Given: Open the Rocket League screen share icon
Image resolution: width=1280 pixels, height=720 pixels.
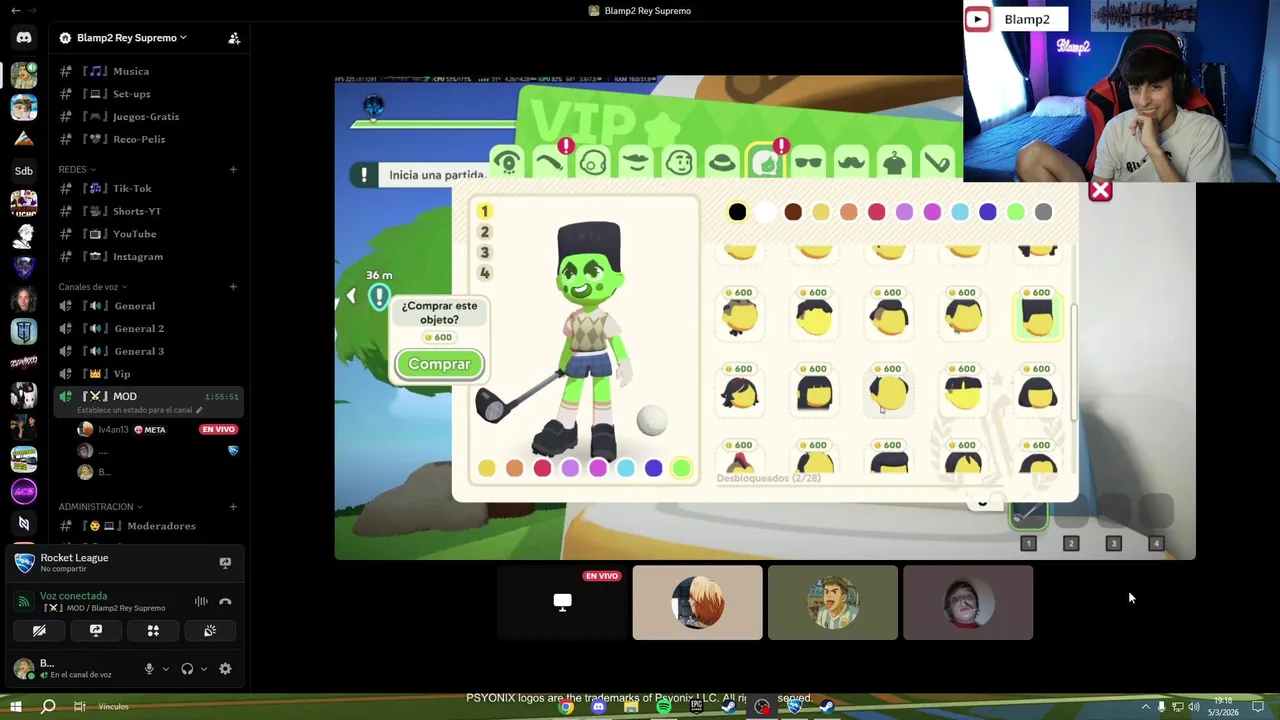Looking at the screenshot, I should click(225, 563).
